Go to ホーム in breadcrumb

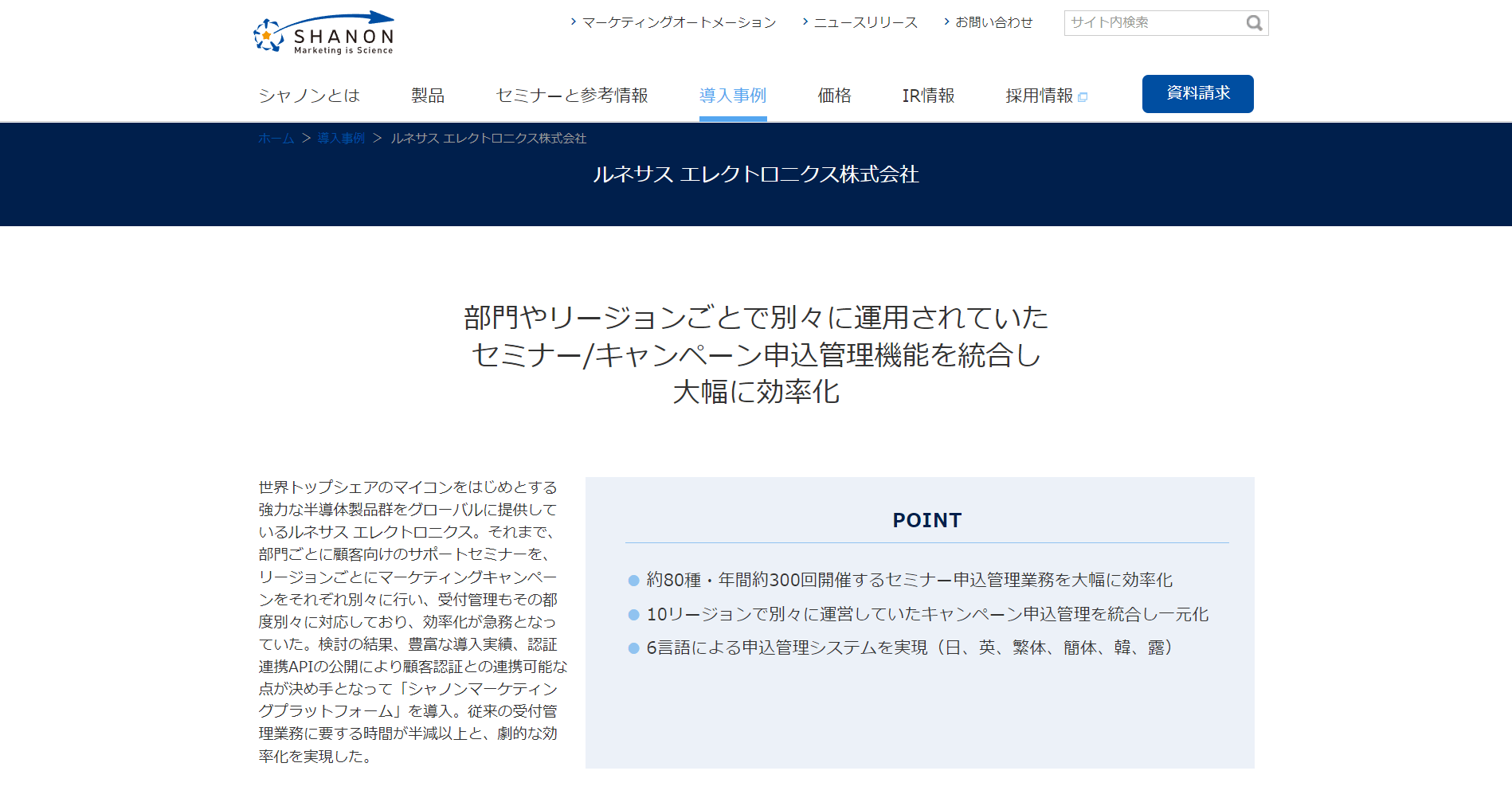tap(276, 139)
